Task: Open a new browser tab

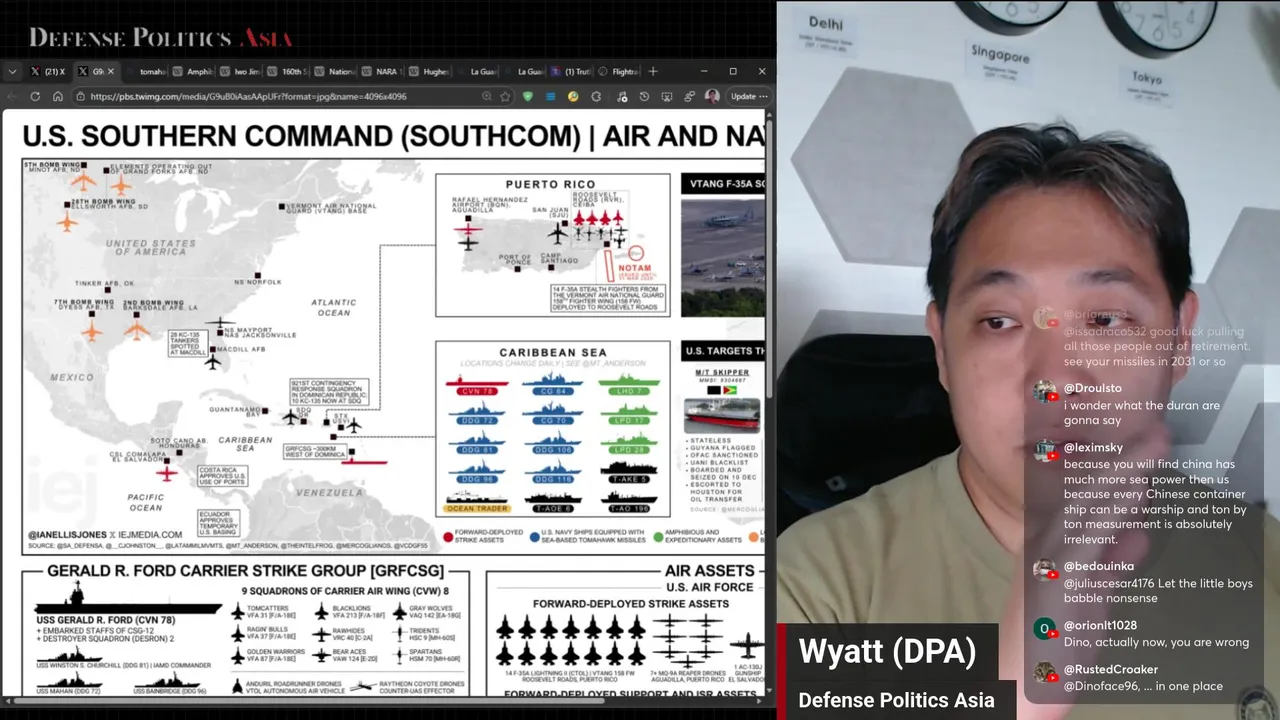Action: [653, 72]
